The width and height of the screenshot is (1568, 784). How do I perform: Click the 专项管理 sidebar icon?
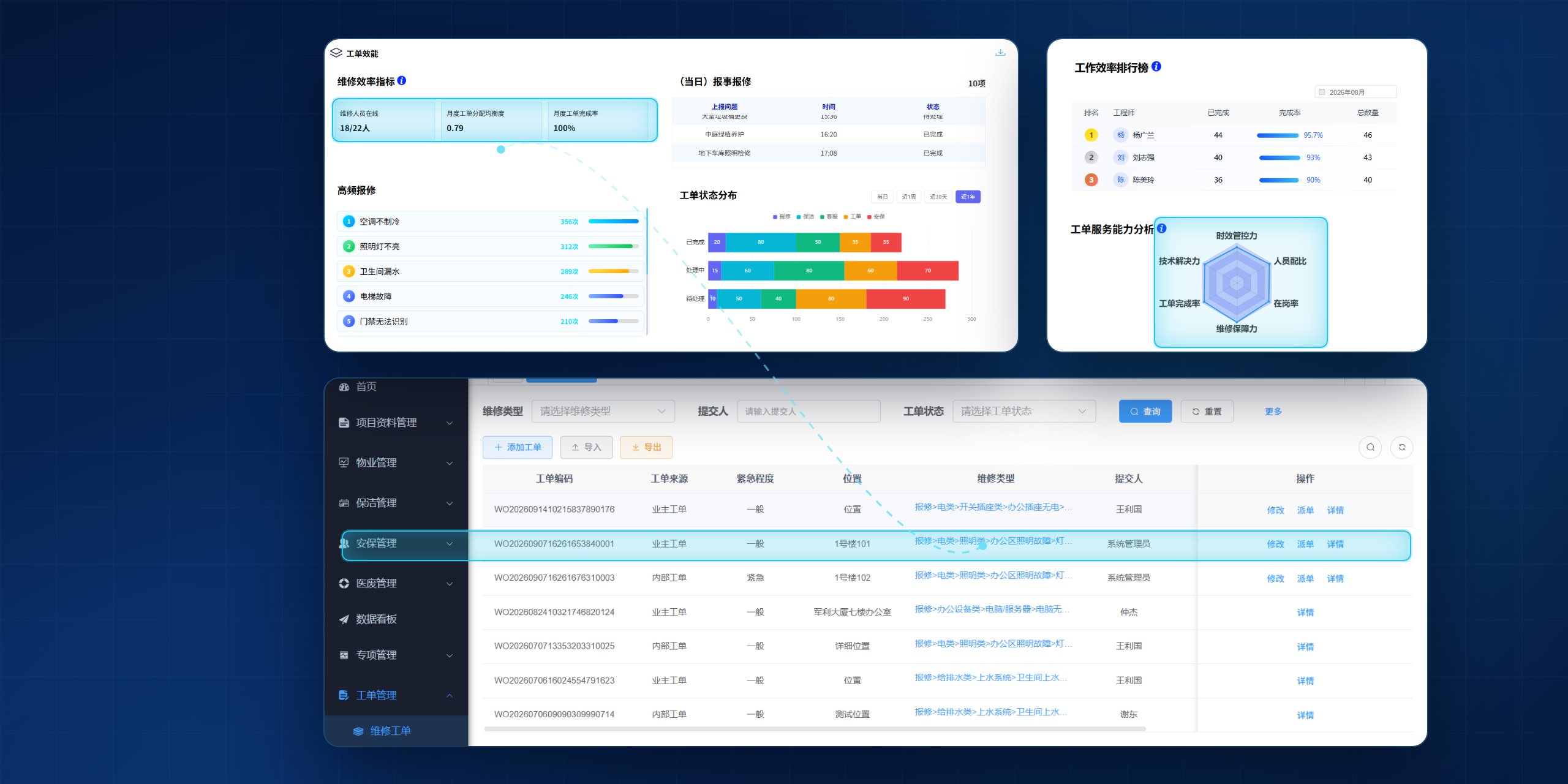point(344,655)
